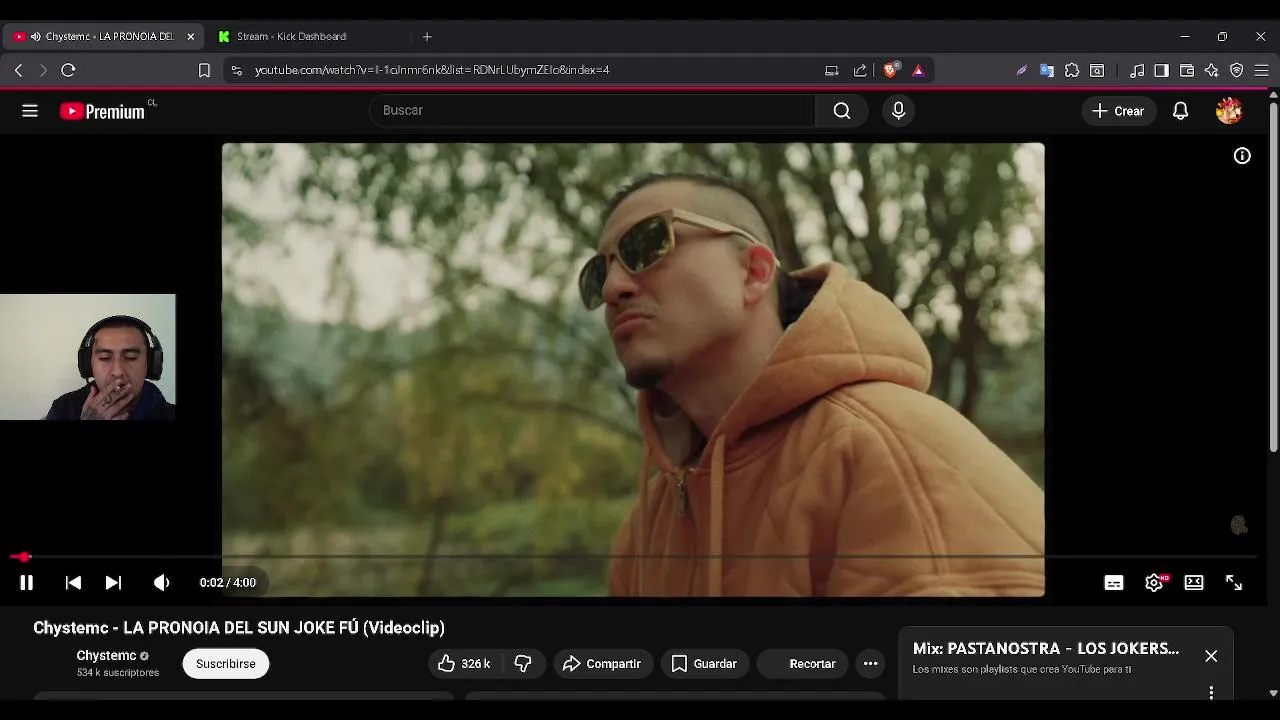
Task: Open media playback control music icon
Action: (x=1137, y=70)
